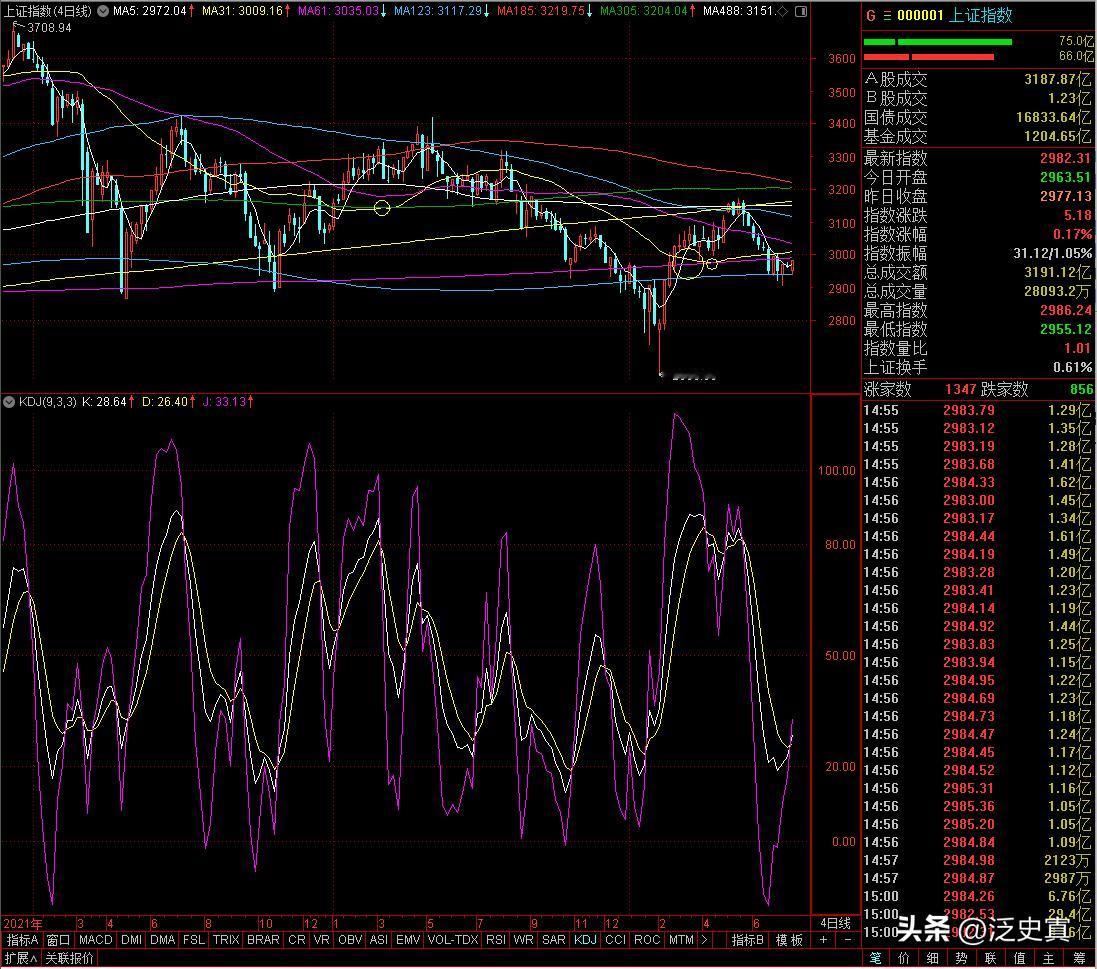1097x969 pixels.
Task: Switch to the VOL-TDX indicator
Action: click(453, 940)
